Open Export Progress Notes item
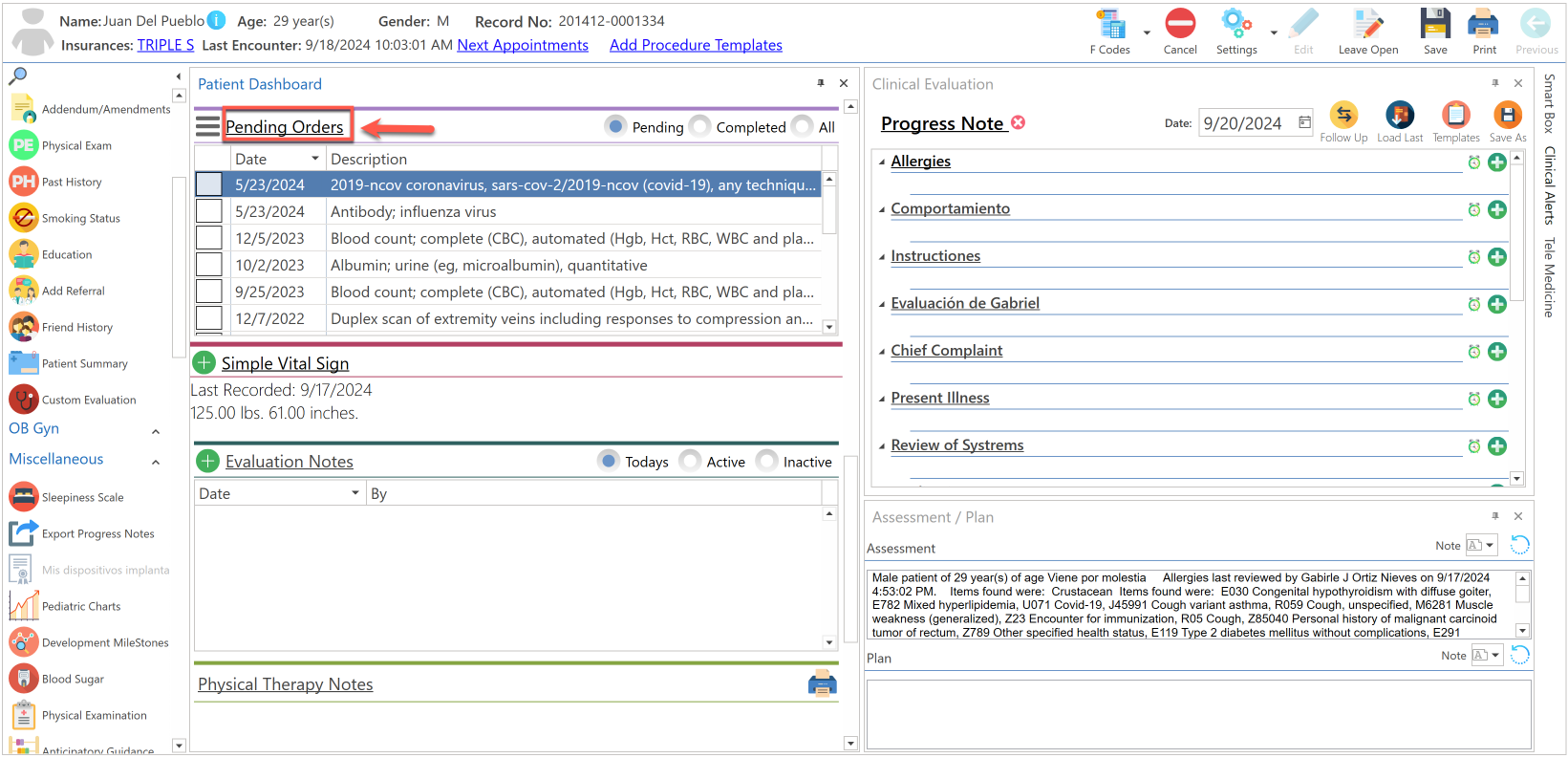This screenshot has height=758, width=1568. click(82, 533)
